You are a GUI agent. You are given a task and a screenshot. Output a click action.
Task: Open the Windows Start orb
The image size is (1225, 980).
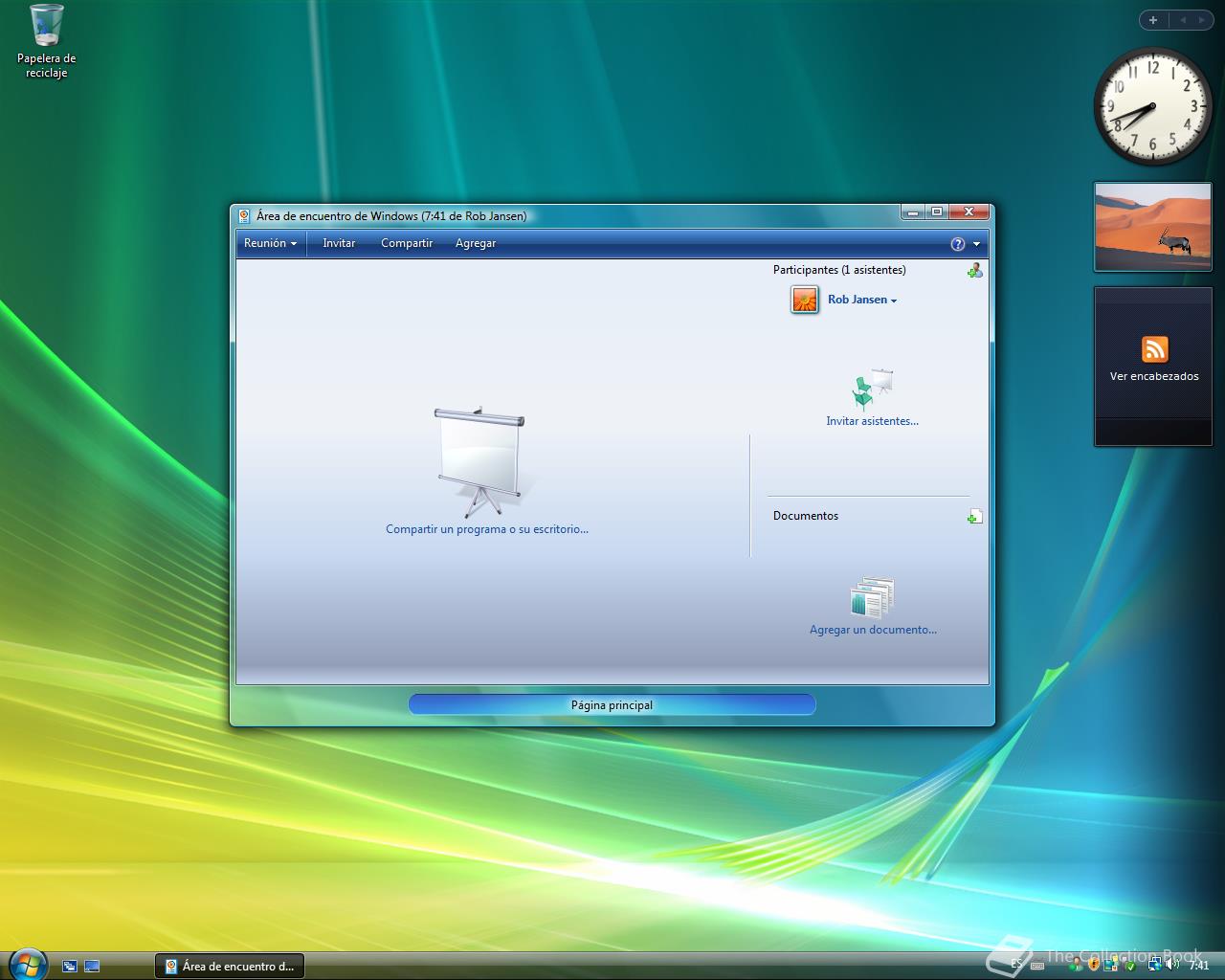27,963
